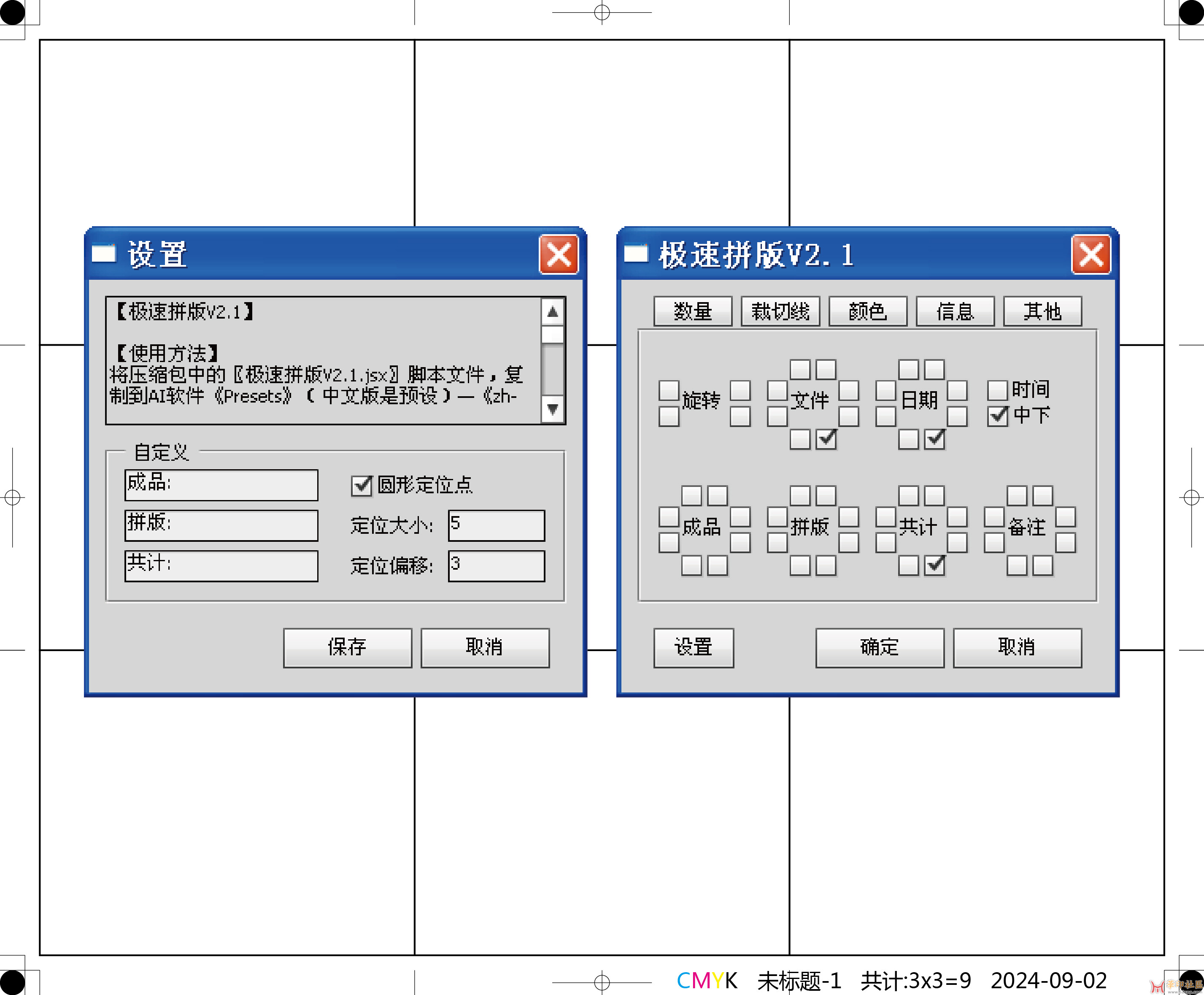This screenshot has width=1204, height=995.
Task: Tick the upper-right checkbox beside 旋转
Action: coord(740,391)
